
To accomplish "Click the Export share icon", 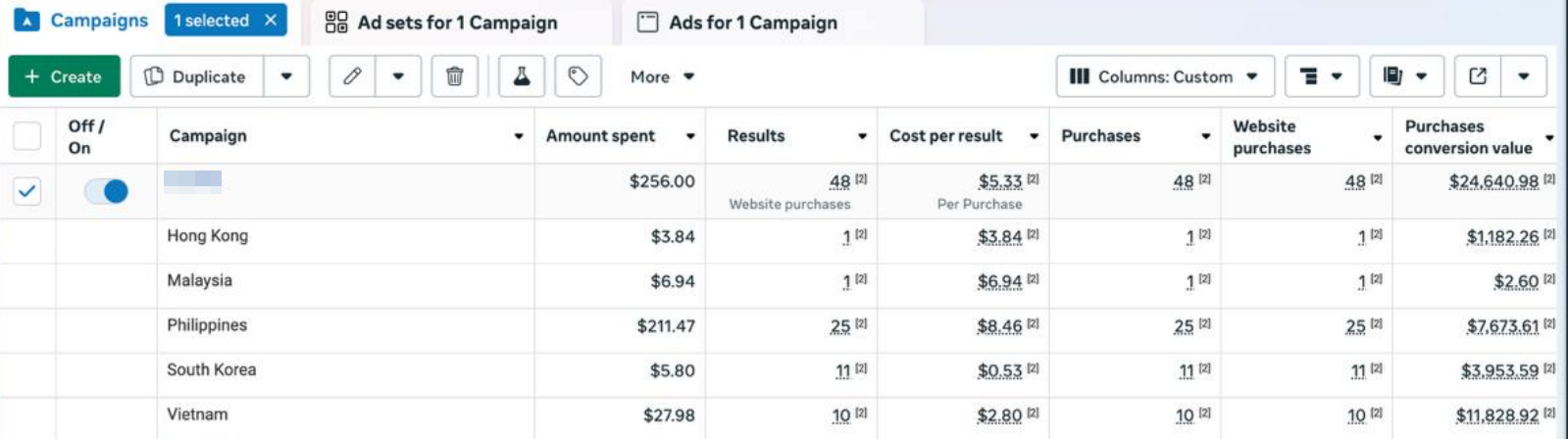I will click(x=1478, y=76).
